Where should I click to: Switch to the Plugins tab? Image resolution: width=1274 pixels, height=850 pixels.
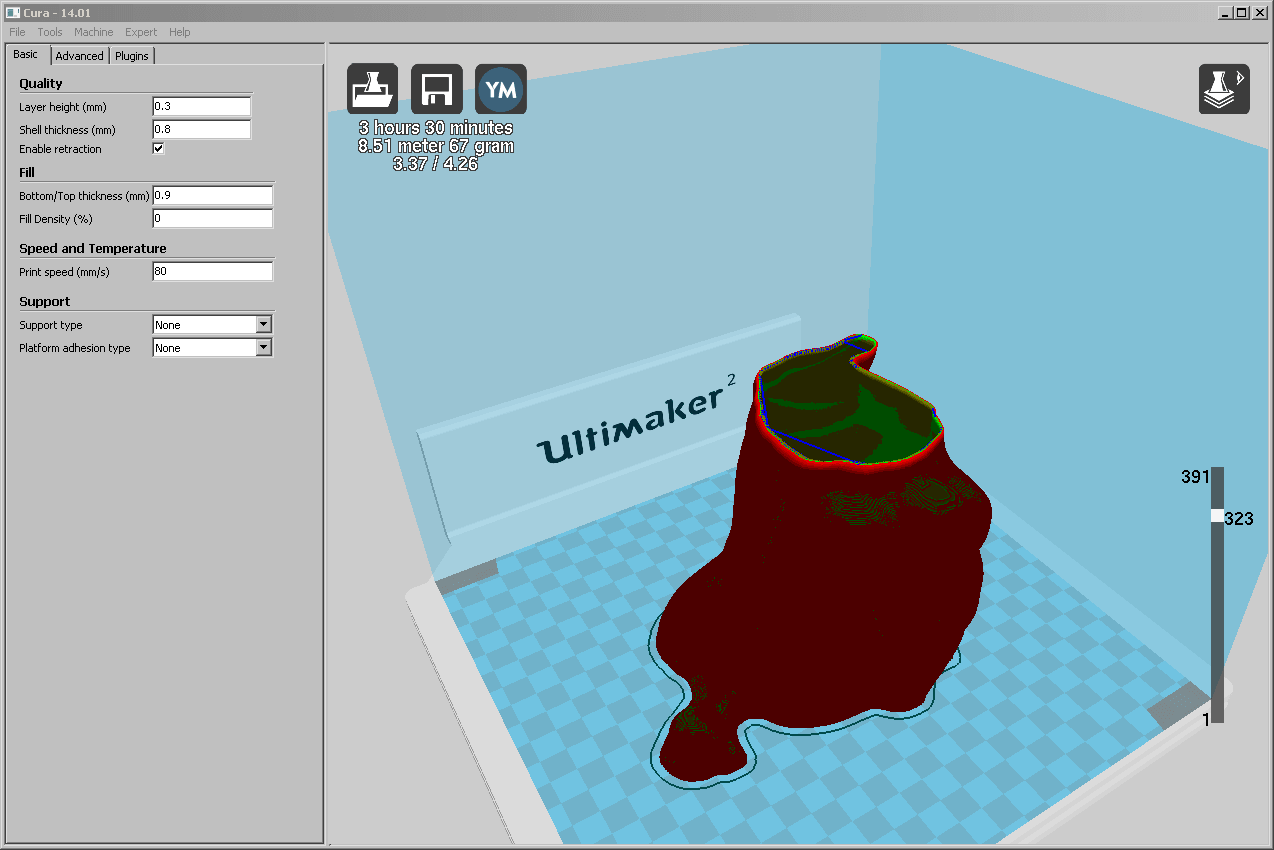tap(132, 56)
